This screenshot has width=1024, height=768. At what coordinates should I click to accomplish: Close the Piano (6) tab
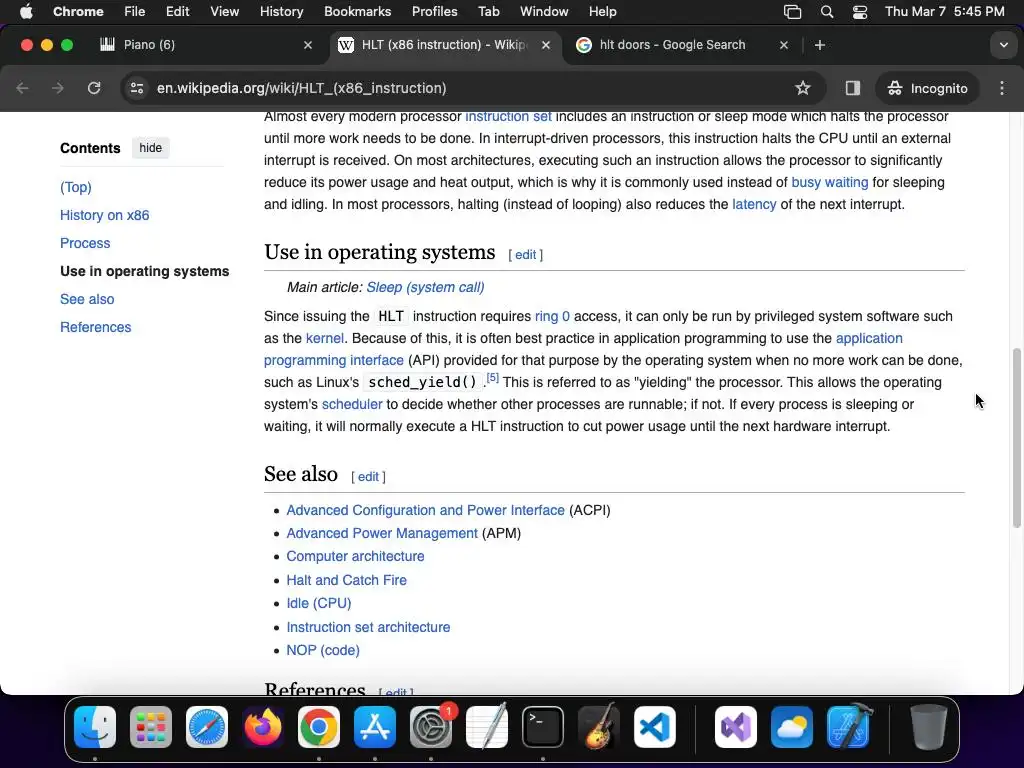tap(308, 45)
